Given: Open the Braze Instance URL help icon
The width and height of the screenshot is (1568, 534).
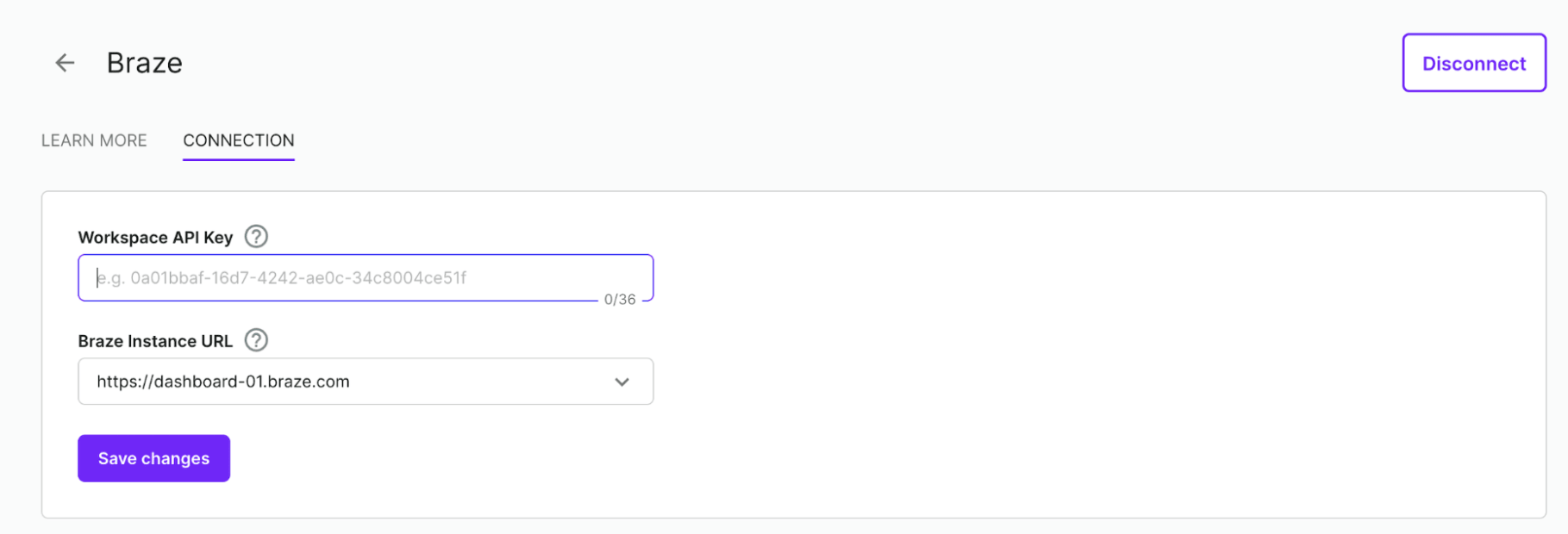Looking at the screenshot, I should tap(256, 340).
